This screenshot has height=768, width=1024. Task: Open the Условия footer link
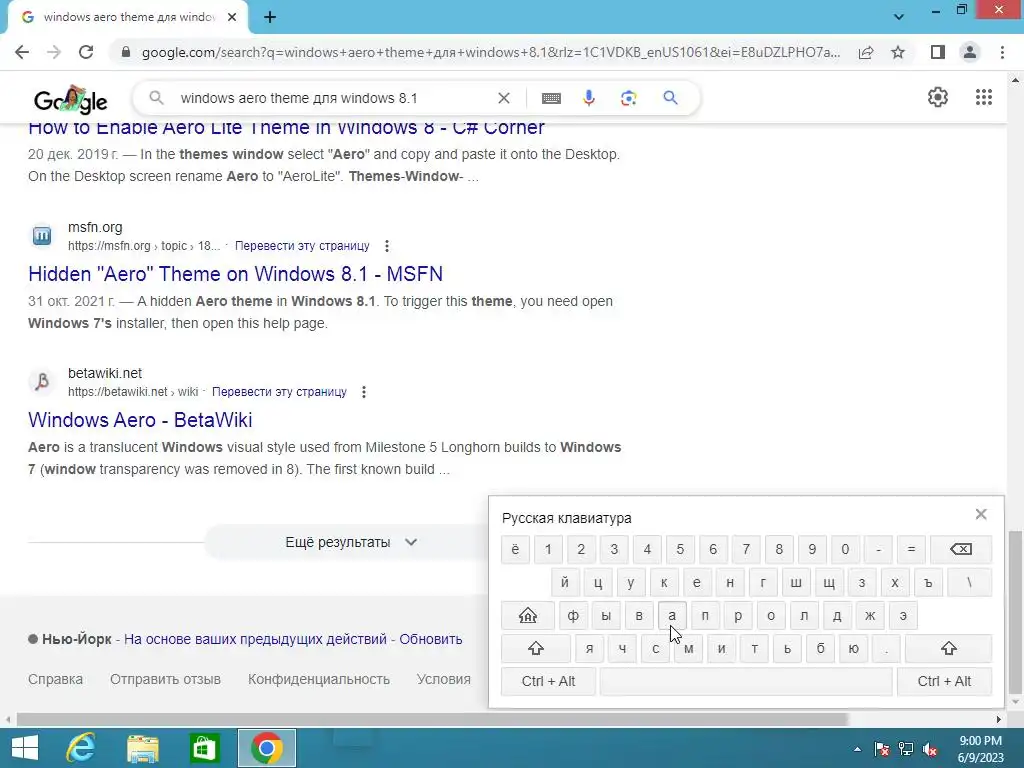point(443,679)
